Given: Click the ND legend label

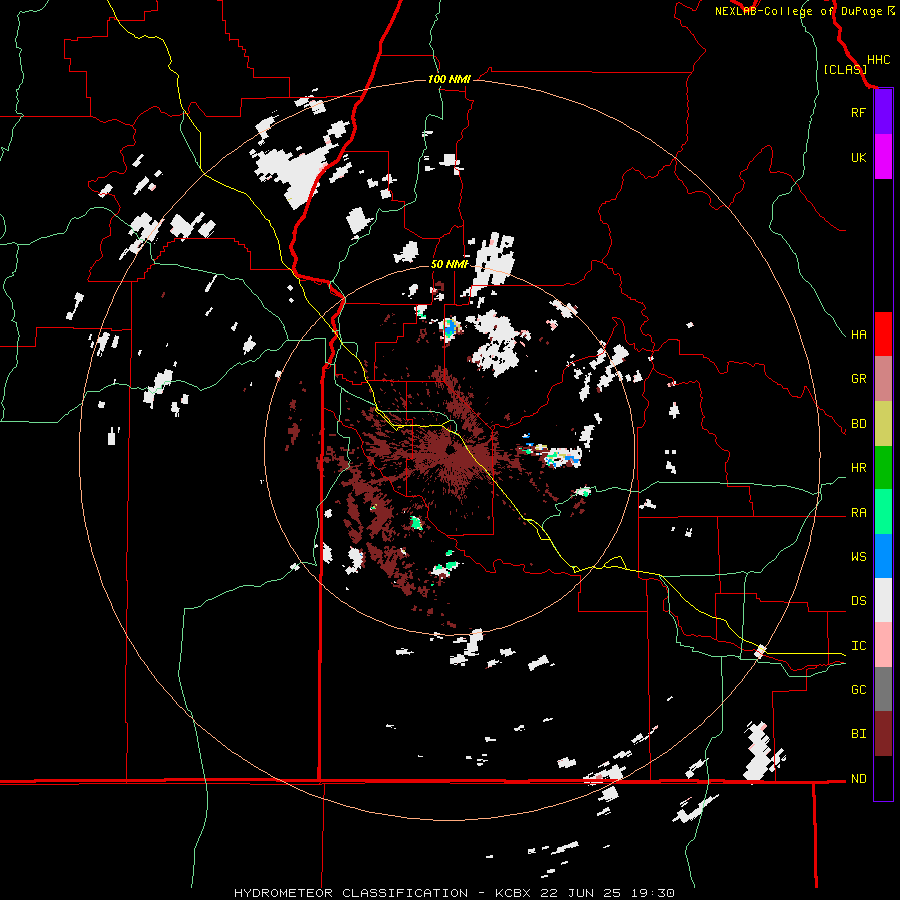Looking at the screenshot, I should [858, 779].
